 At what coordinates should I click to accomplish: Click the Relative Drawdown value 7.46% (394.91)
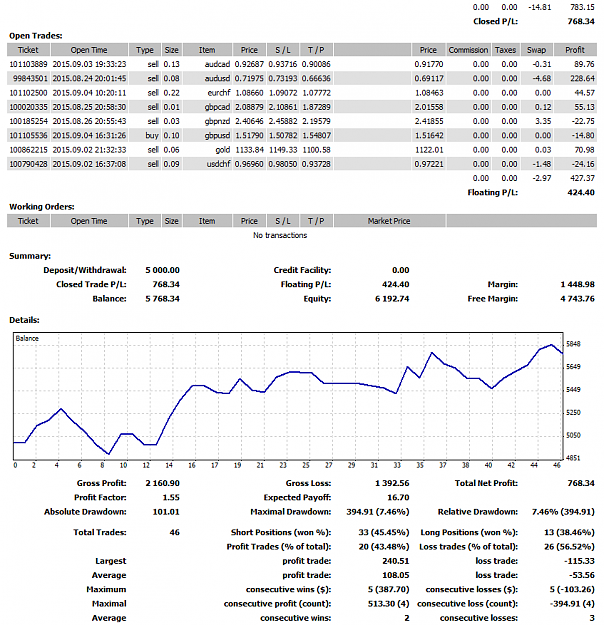pyautogui.click(x=563, y=512)
